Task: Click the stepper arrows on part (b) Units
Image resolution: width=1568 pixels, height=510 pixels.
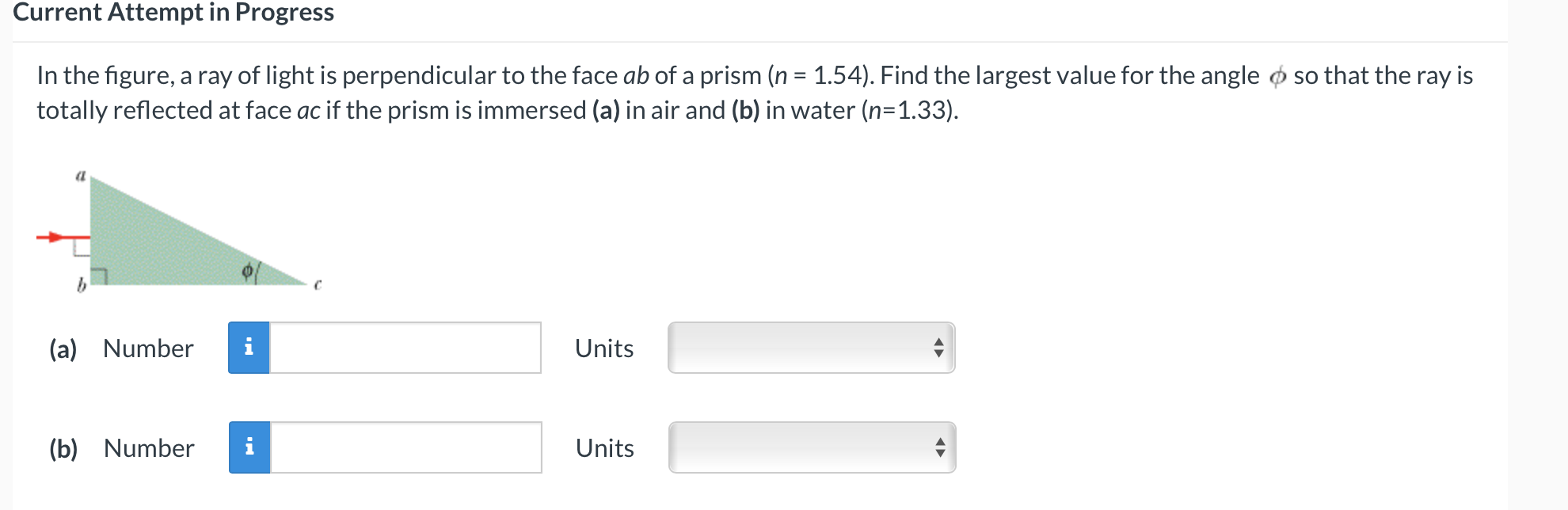Action: coord(940,447)
